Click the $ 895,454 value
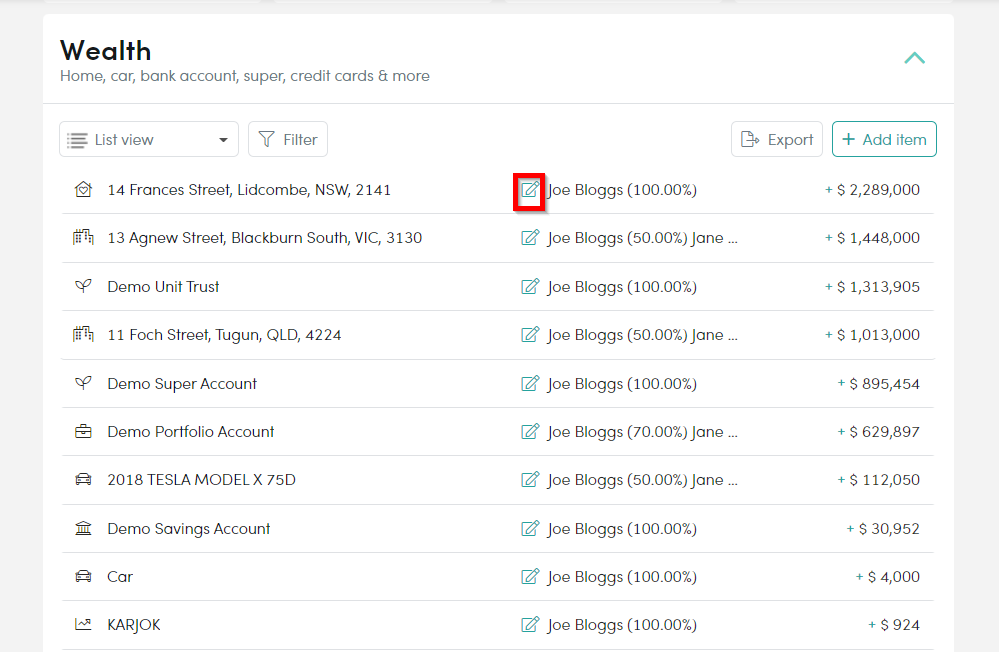The height and width of the screenshot is (652, 999). click(x=884, y=384)
